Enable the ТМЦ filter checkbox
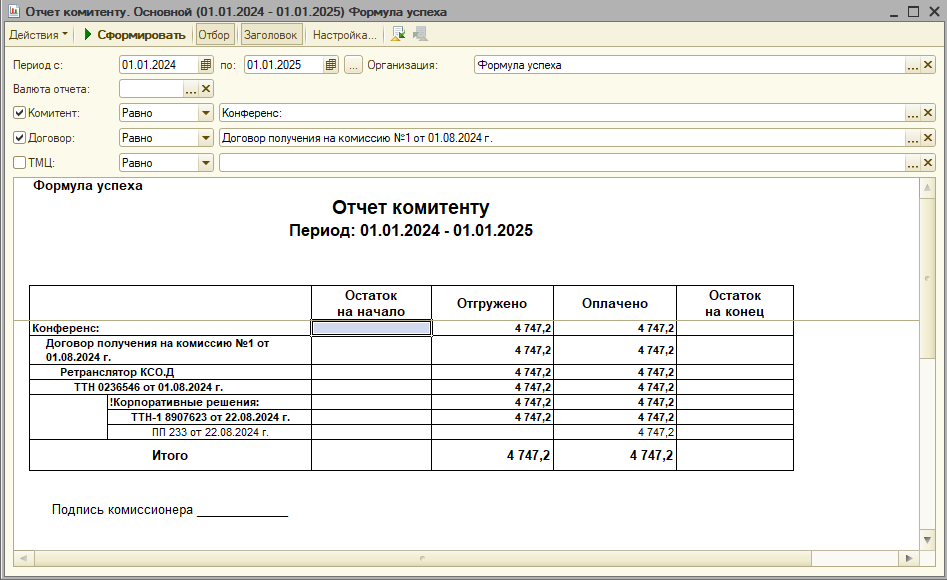This screenshot has width=947, height=580. (x=20, y=162)
